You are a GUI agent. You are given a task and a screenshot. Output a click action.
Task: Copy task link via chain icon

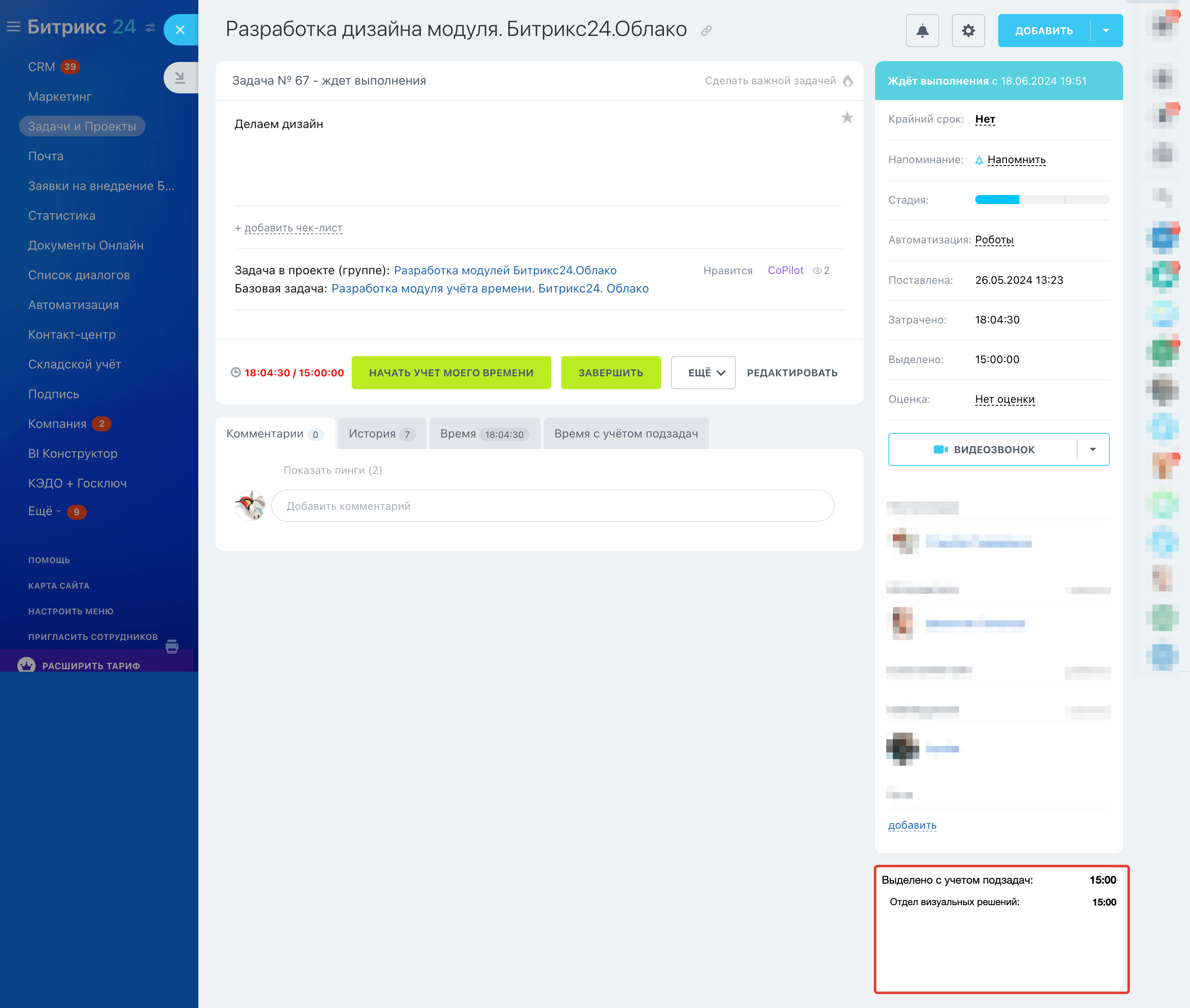707,31
